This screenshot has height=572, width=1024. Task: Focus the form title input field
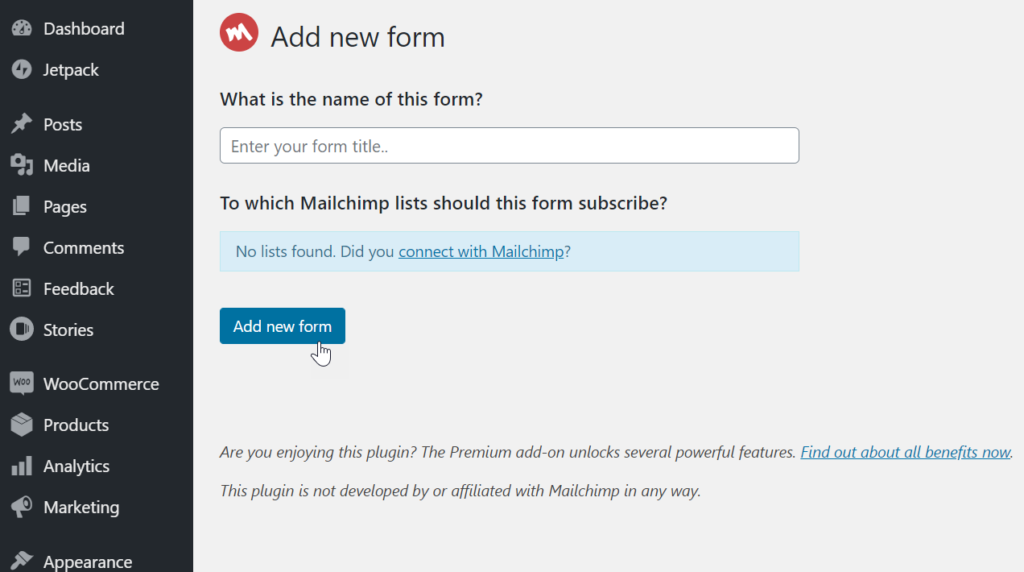click(509, 146)
